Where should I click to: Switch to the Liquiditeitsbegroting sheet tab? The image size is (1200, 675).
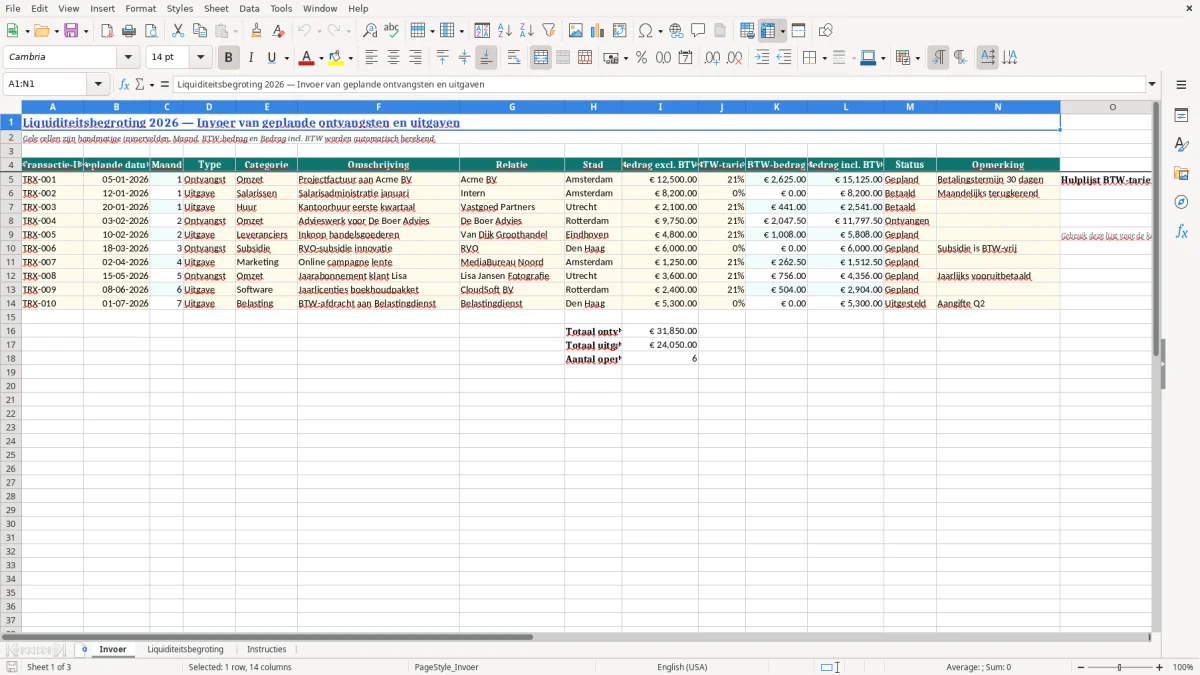[185, 650]
